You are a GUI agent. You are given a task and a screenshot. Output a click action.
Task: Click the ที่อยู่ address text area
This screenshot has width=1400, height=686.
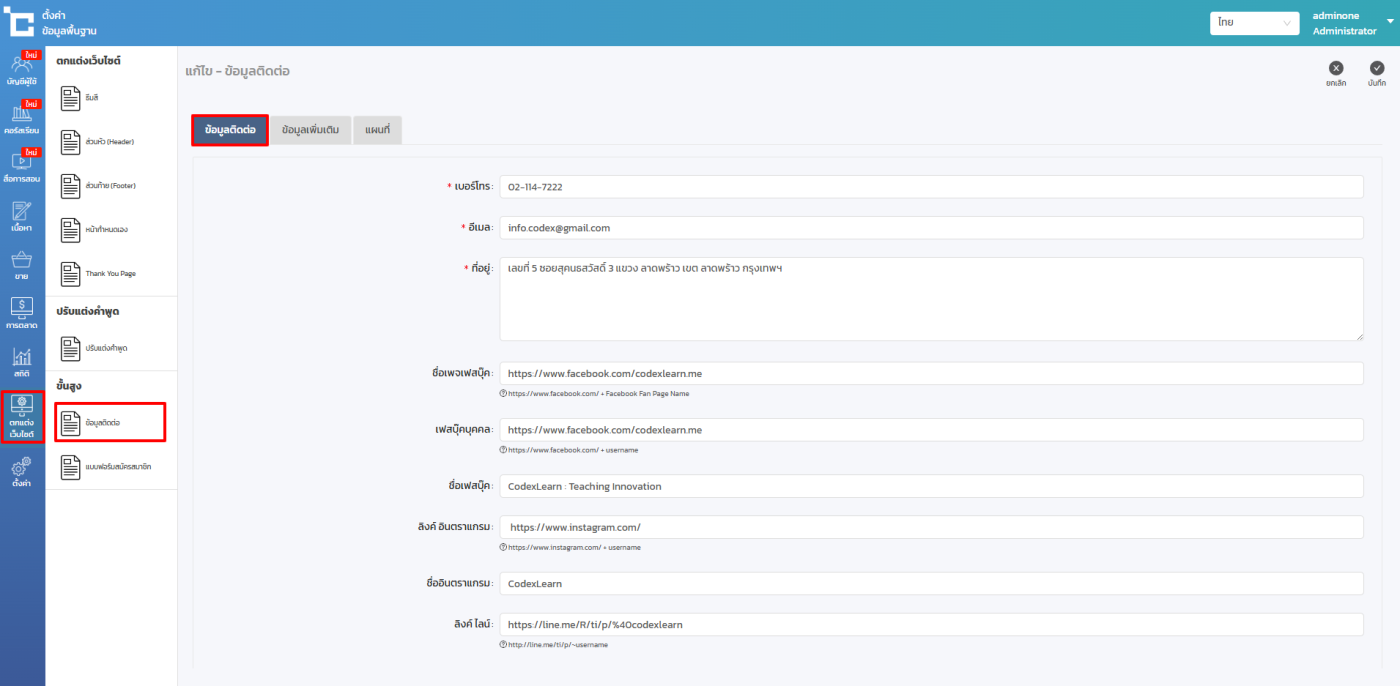930,298
